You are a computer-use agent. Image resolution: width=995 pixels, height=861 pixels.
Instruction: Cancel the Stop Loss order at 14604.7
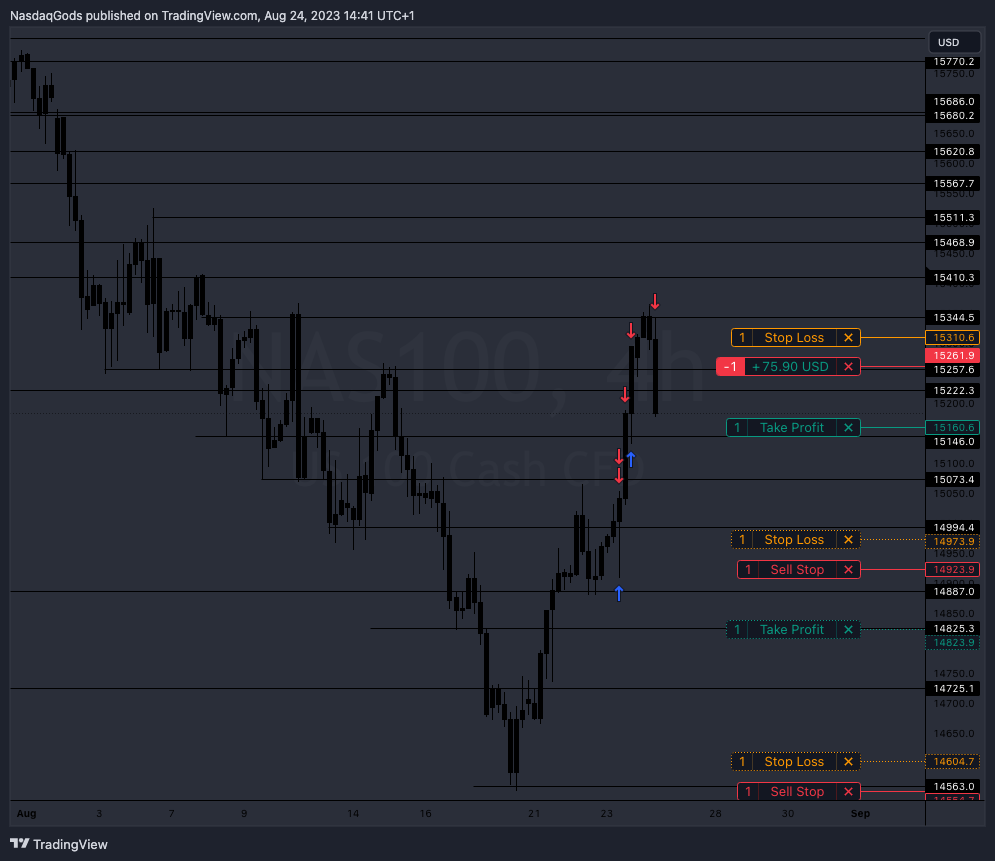(848, 761)
